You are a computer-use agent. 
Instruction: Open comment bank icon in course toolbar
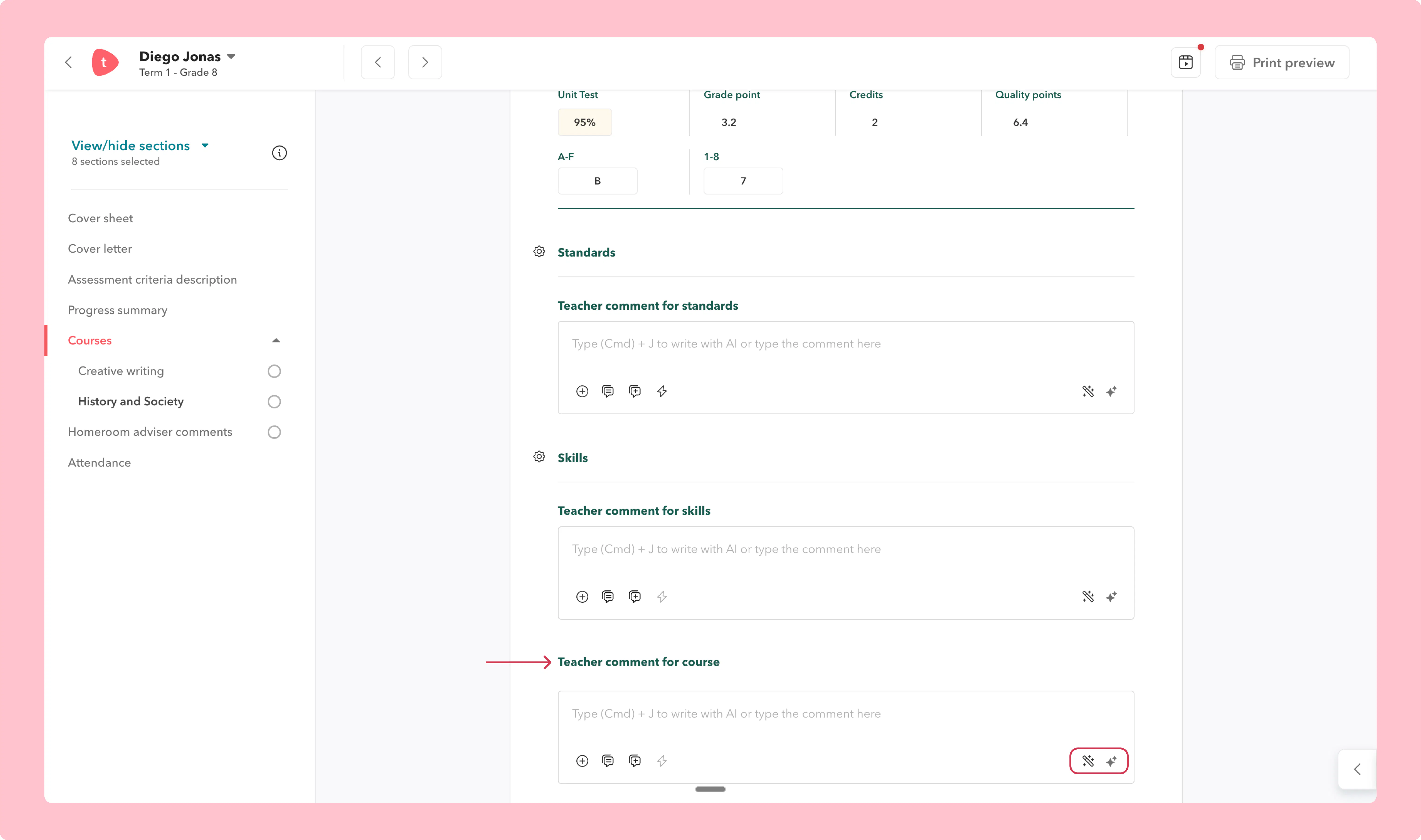pyautogui.click(x=608, y=761)
